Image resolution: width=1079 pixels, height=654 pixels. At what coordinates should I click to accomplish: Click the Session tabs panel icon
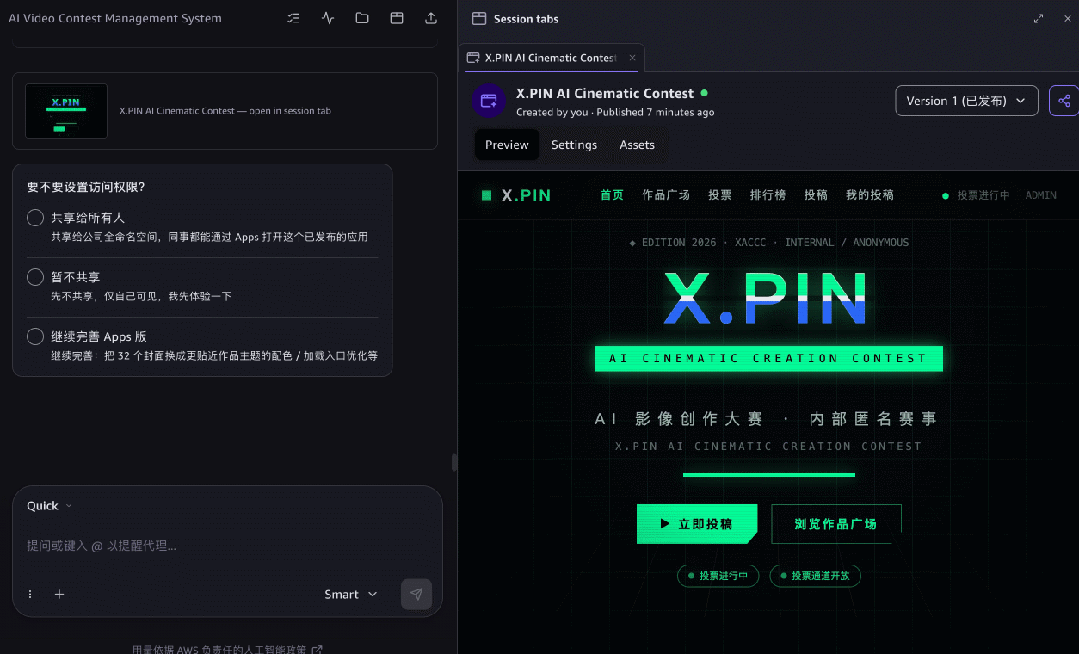[479, 19]
